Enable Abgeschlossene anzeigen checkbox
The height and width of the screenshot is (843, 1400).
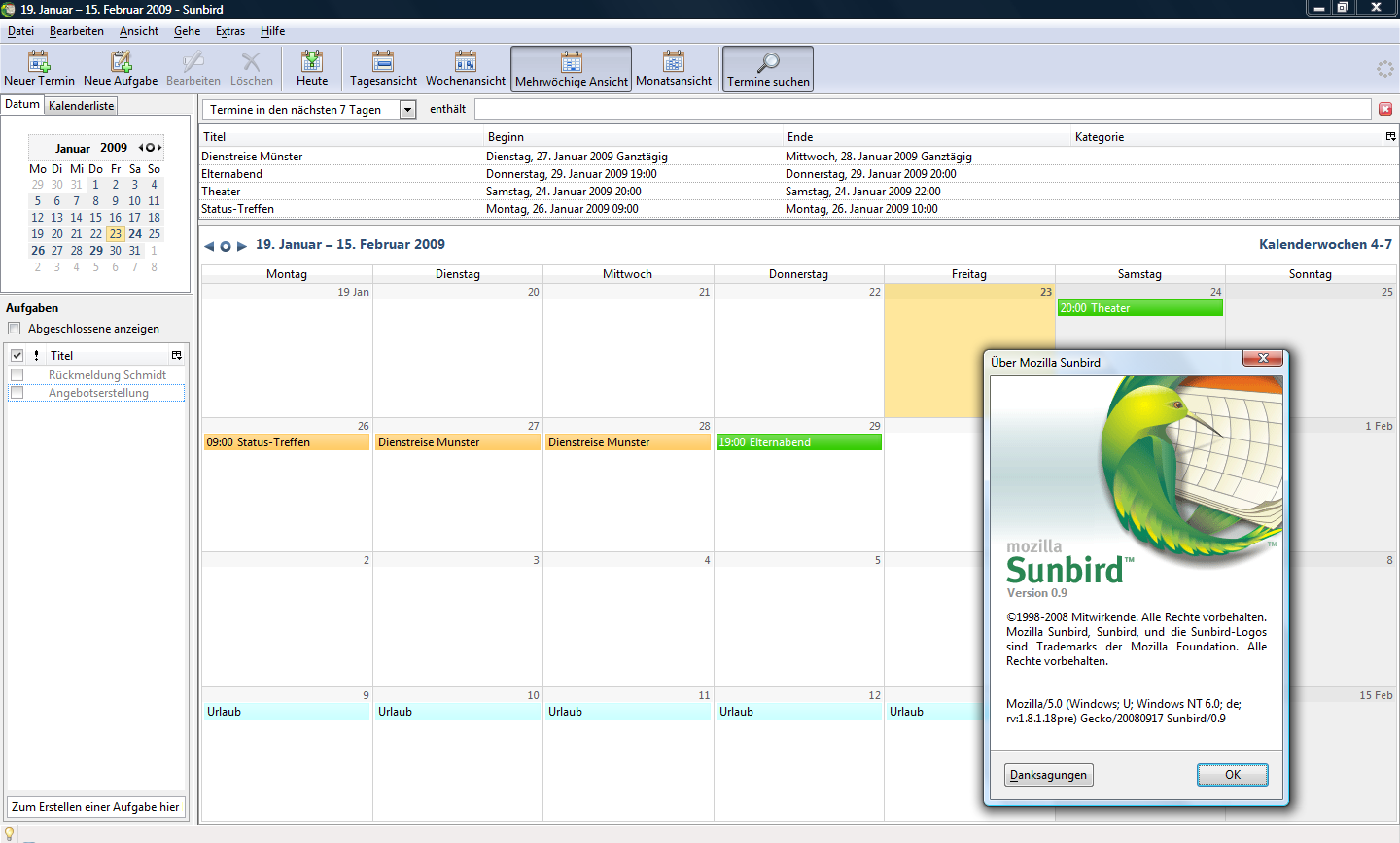point(15,329)
